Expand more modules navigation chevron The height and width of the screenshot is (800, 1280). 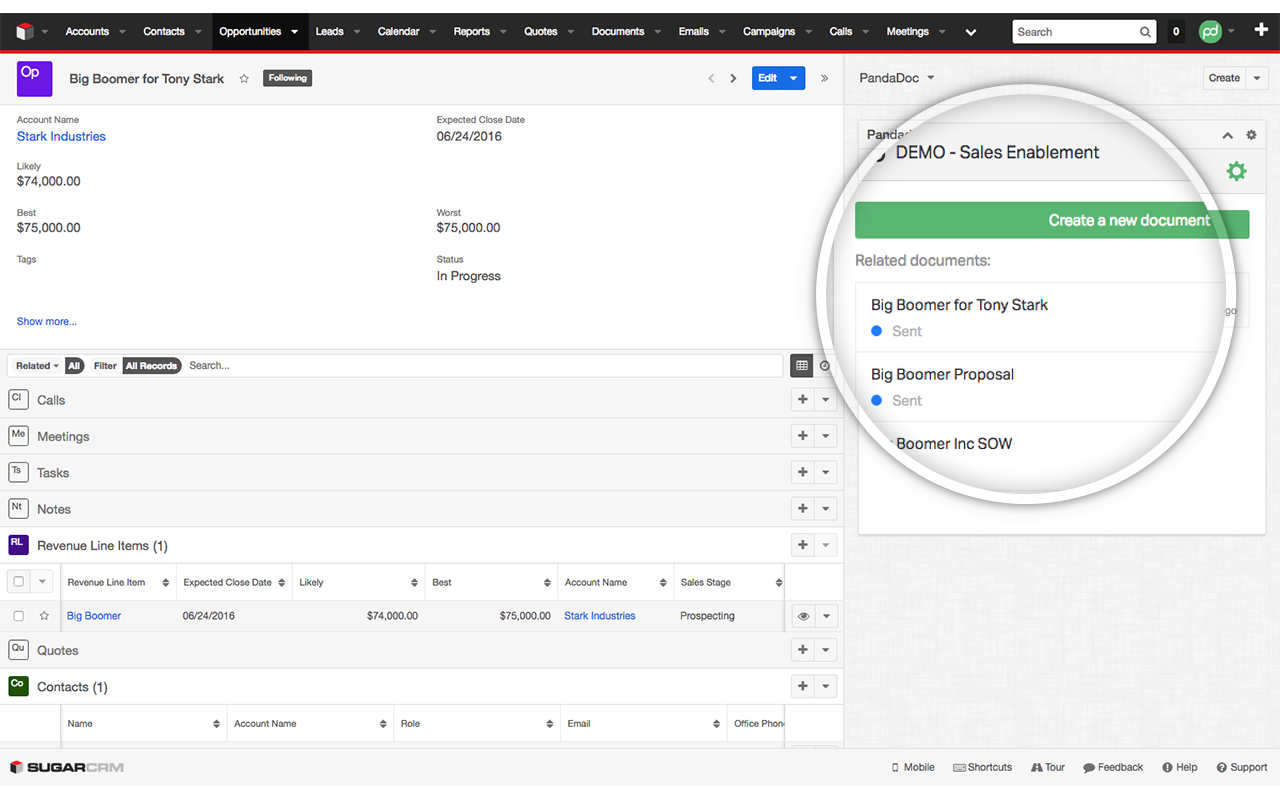[970, 32]
